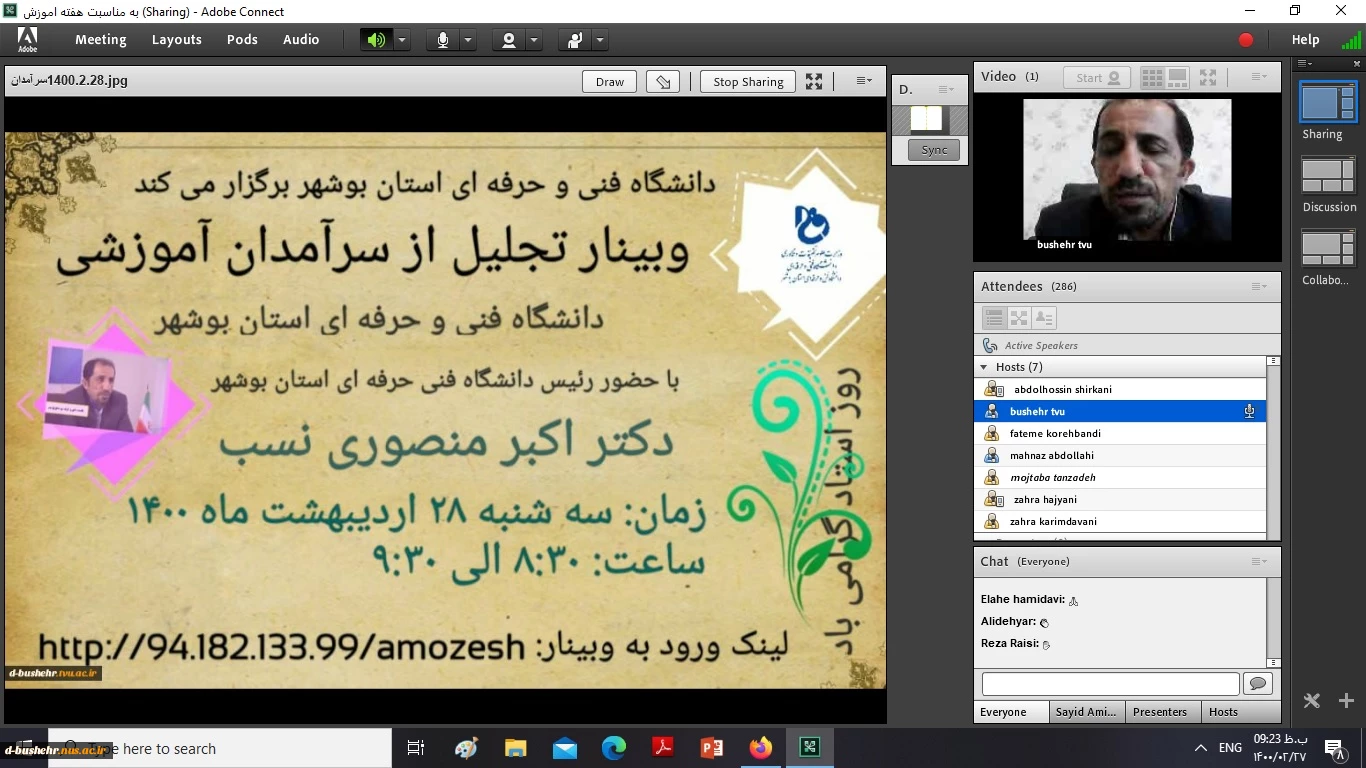The width and height of the screenshot is (1366, 768).
Task: Click the Active Speakers phone icon
Action: (x=991, y=345)
